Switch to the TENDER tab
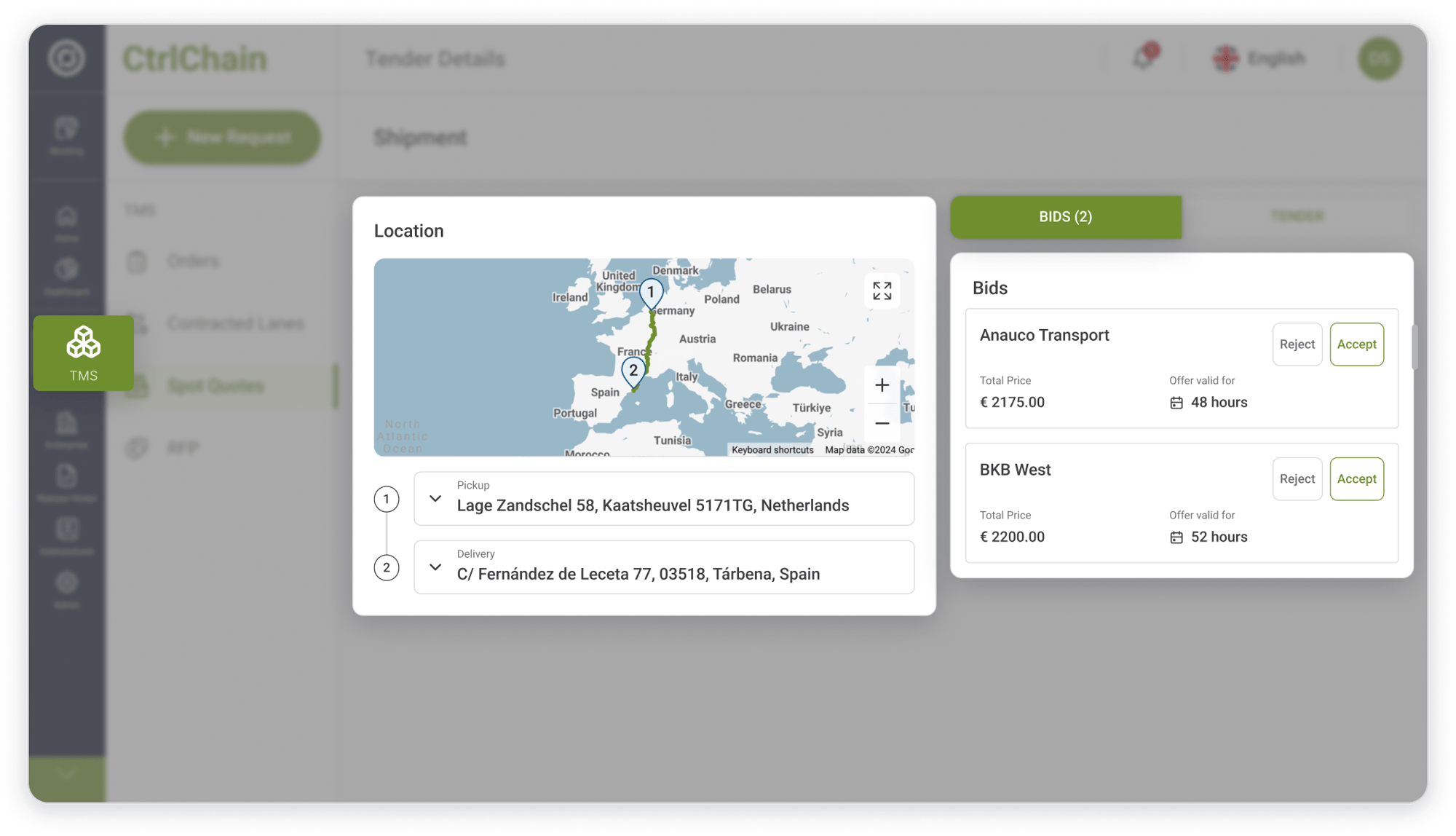 point(1297,217)
